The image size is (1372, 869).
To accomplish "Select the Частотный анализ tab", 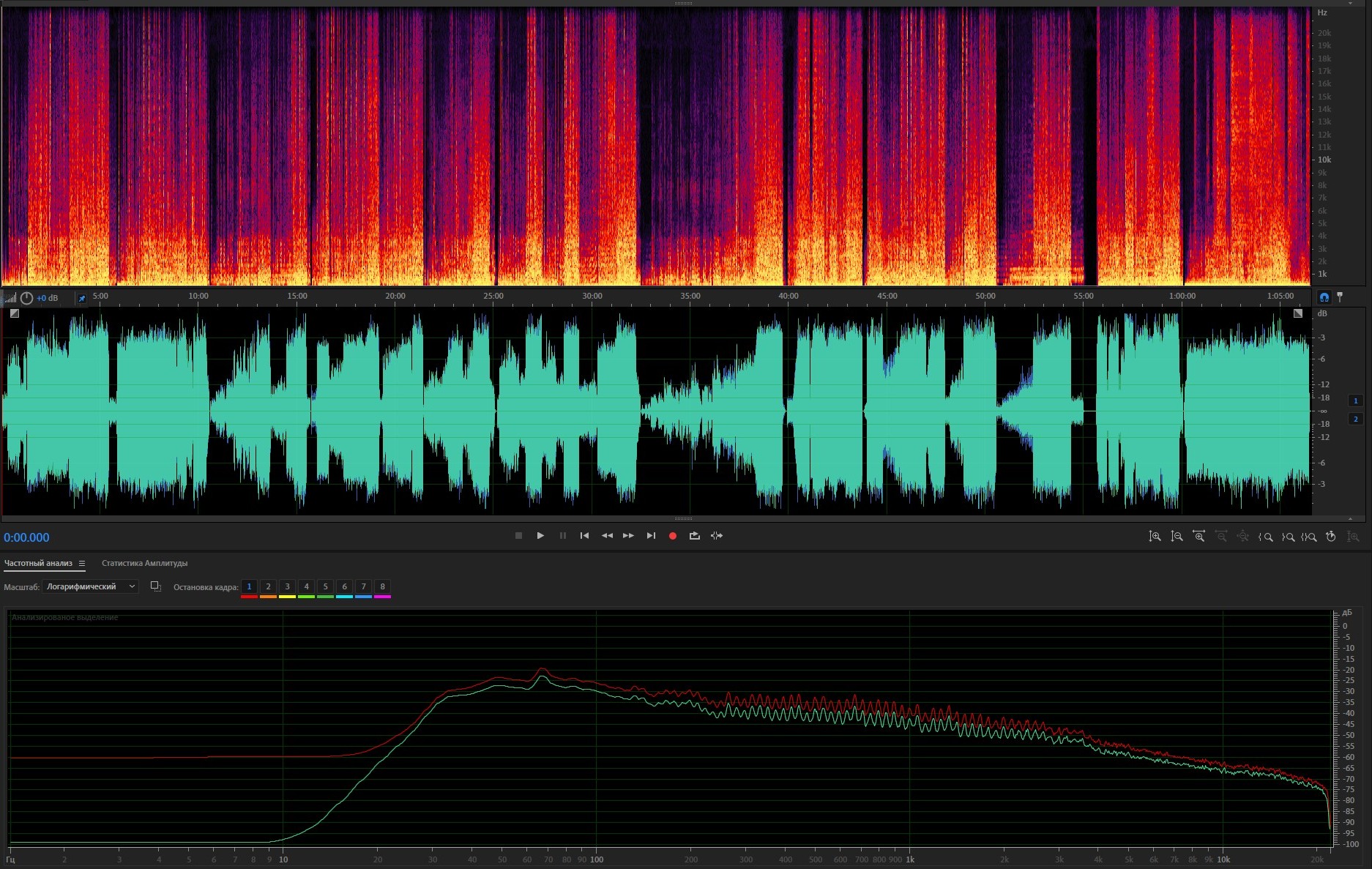I will (x=38, y=563).
